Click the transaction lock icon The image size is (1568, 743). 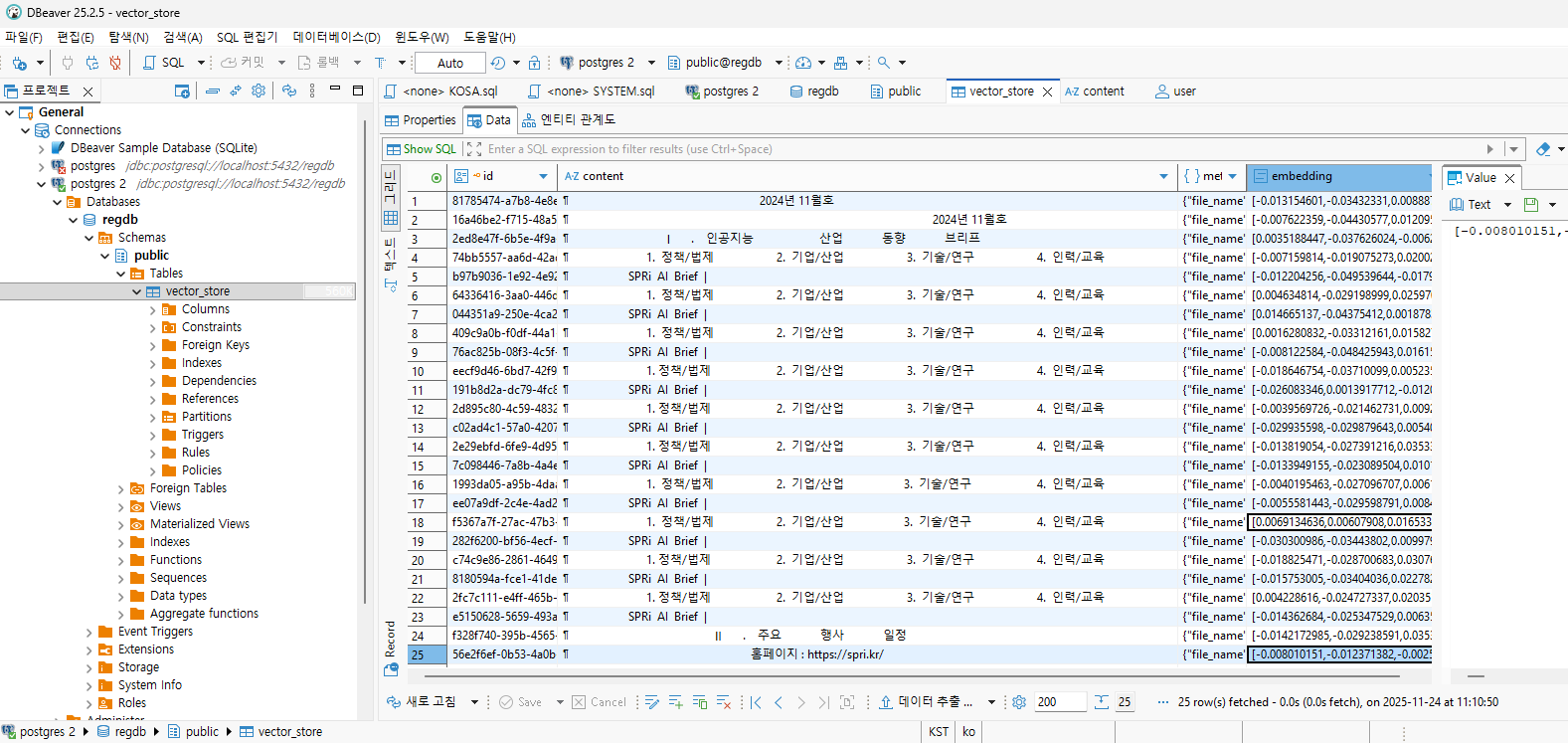tap(534, 63)
